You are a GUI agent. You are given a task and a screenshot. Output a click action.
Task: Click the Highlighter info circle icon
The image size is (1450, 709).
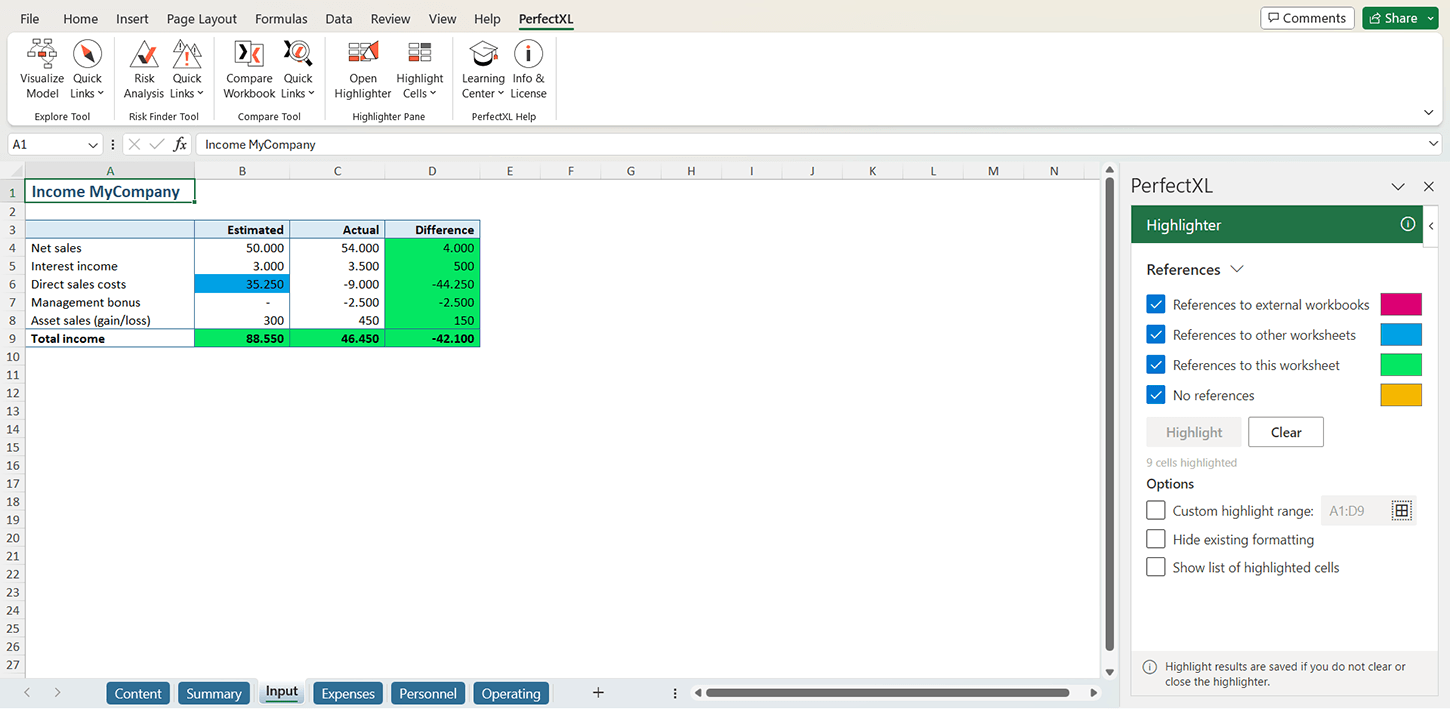pos(1408,224)
